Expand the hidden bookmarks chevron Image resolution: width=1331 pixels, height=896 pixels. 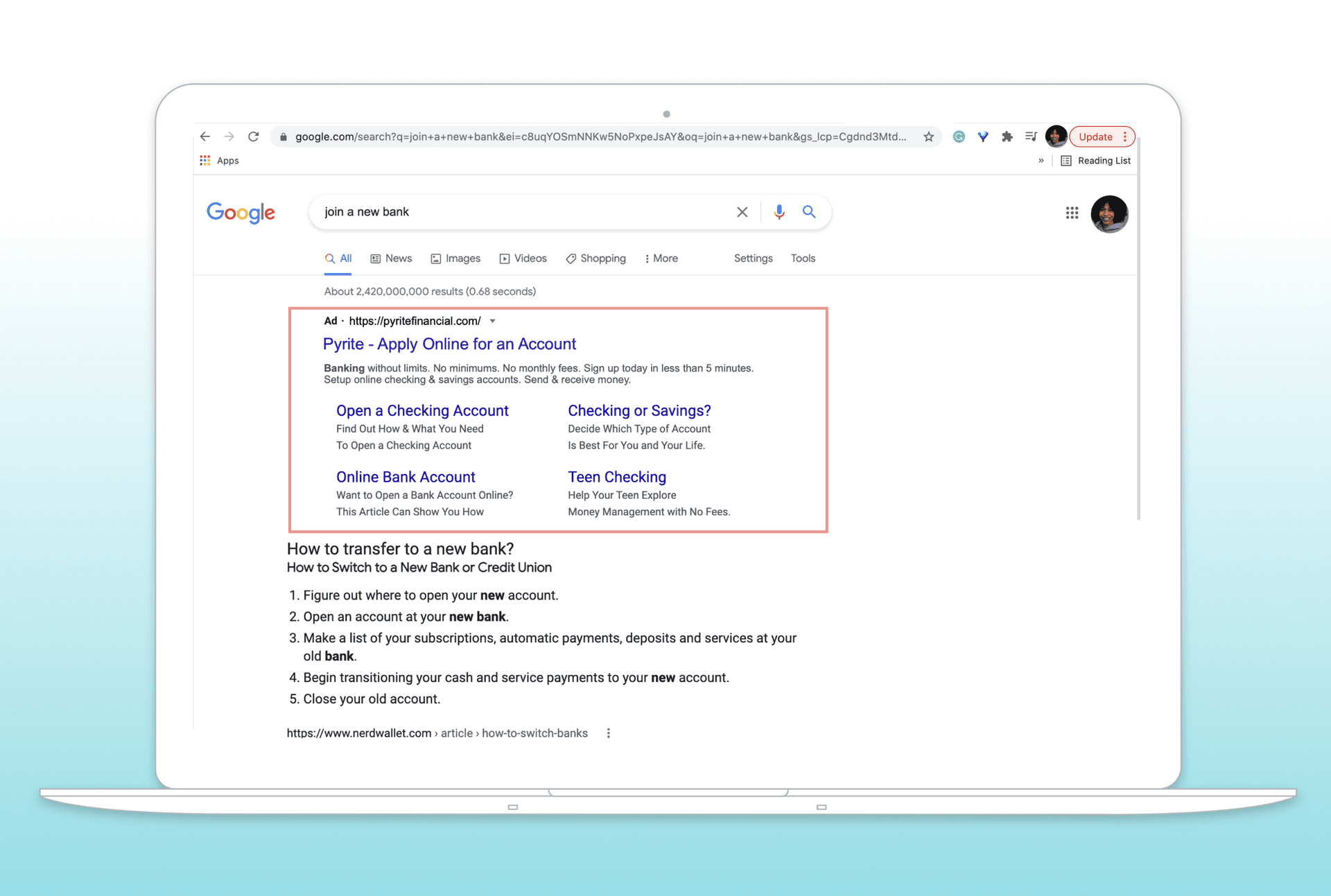pos(1041,161)
